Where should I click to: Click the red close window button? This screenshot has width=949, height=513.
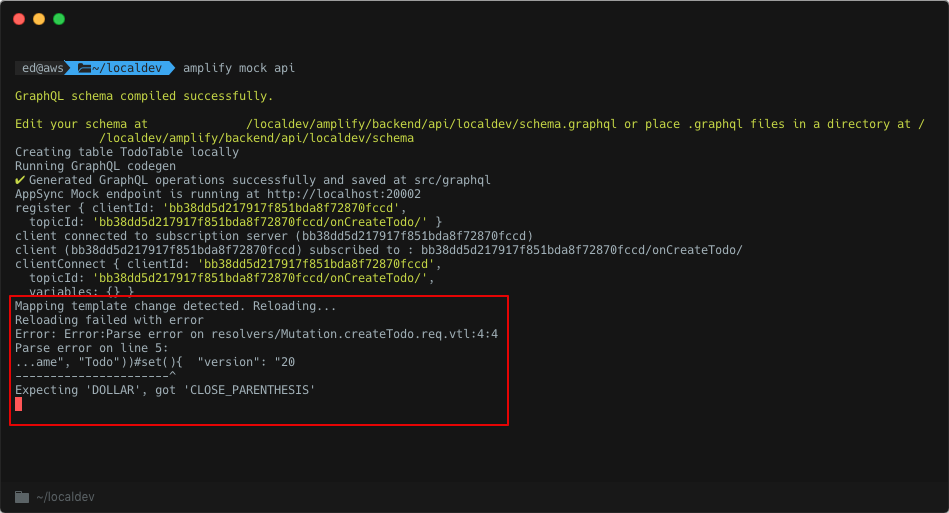pos(19,19)
